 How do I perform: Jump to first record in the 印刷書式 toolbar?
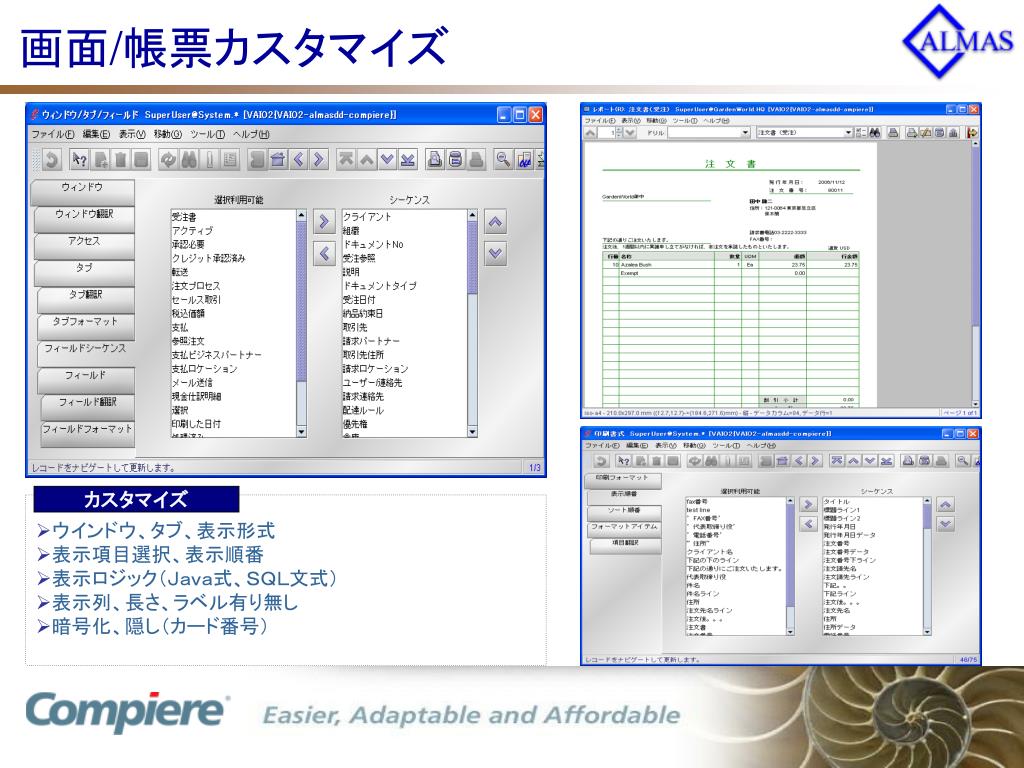coord(837,461)
